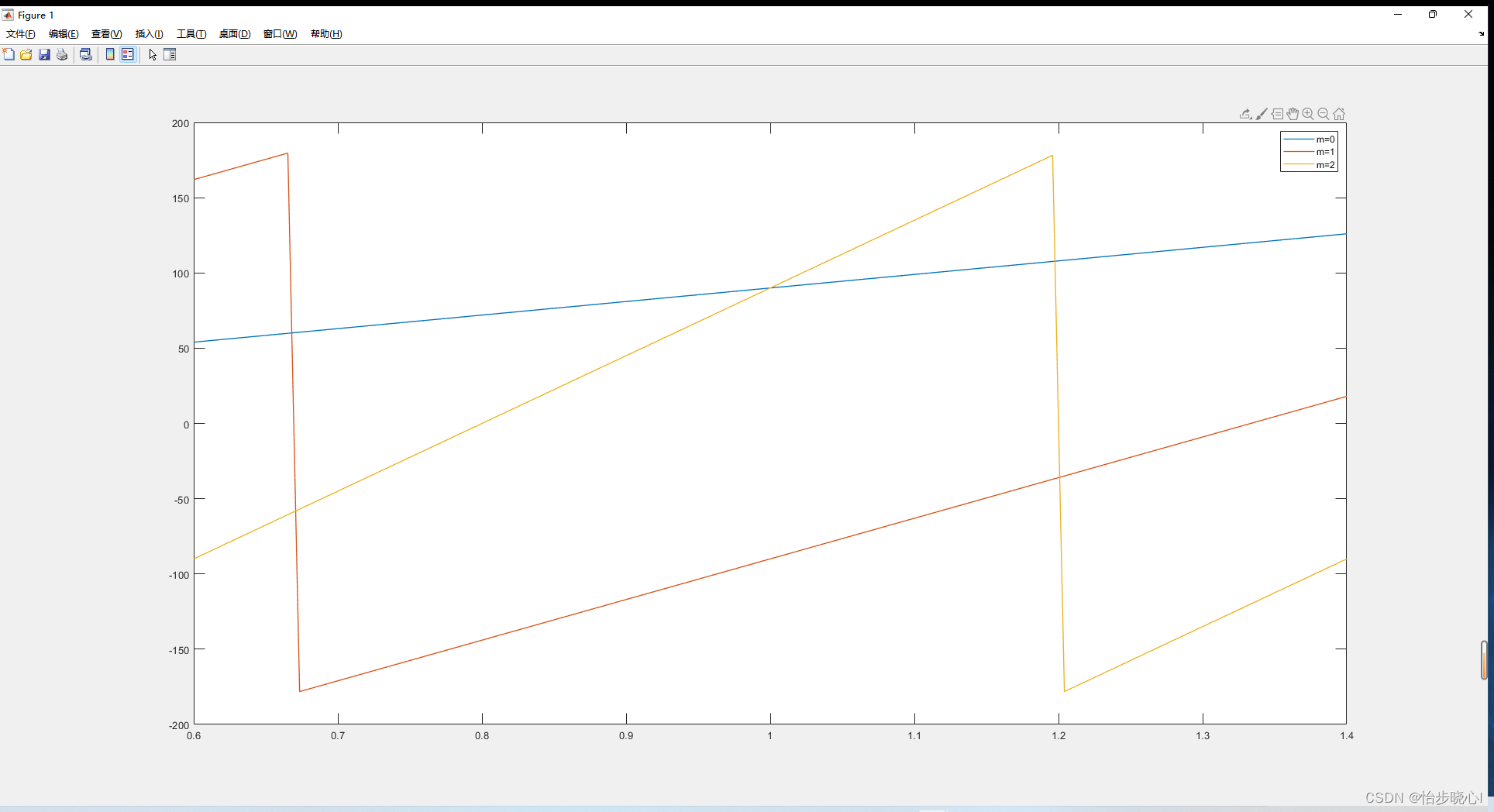
Task: Click the x-axis tick label 1.4
Action: click(1347, 735)
